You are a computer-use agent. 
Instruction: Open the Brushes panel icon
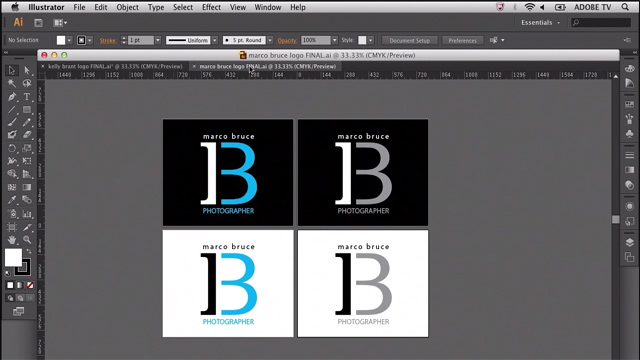point(629,119)
